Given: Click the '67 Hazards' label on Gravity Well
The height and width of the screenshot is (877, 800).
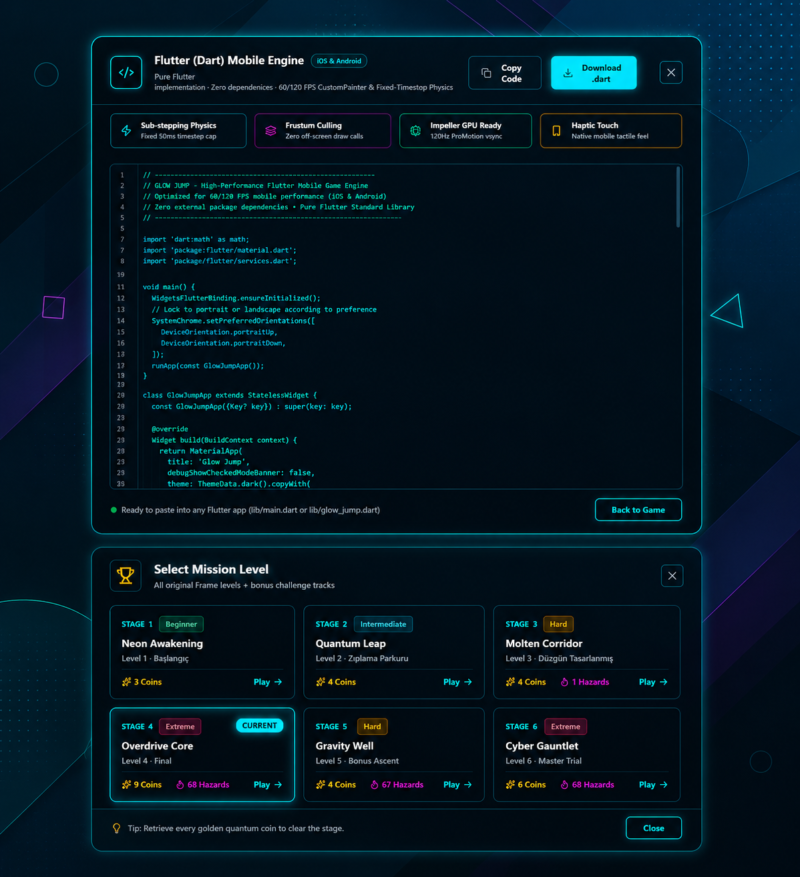Looking at the screenshot, I should pos(403,785).
